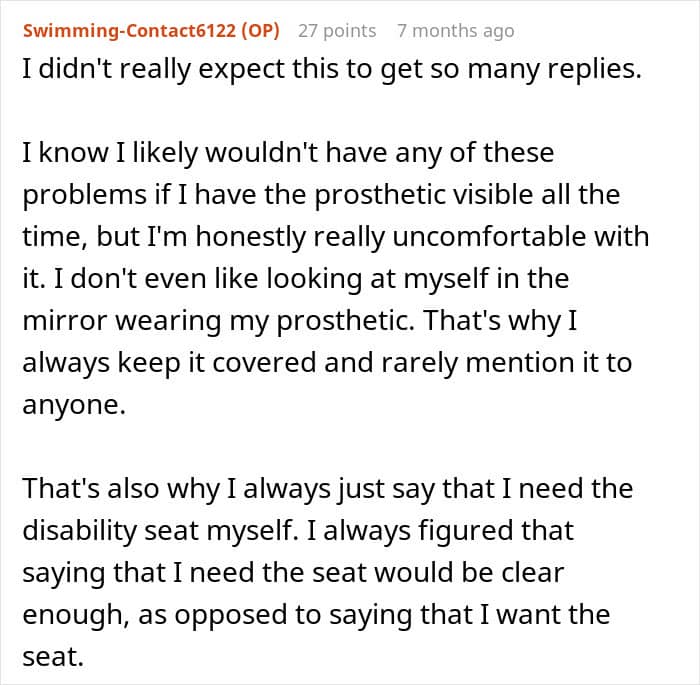
Task: Click the 27 points score
Action: point(337,31)
